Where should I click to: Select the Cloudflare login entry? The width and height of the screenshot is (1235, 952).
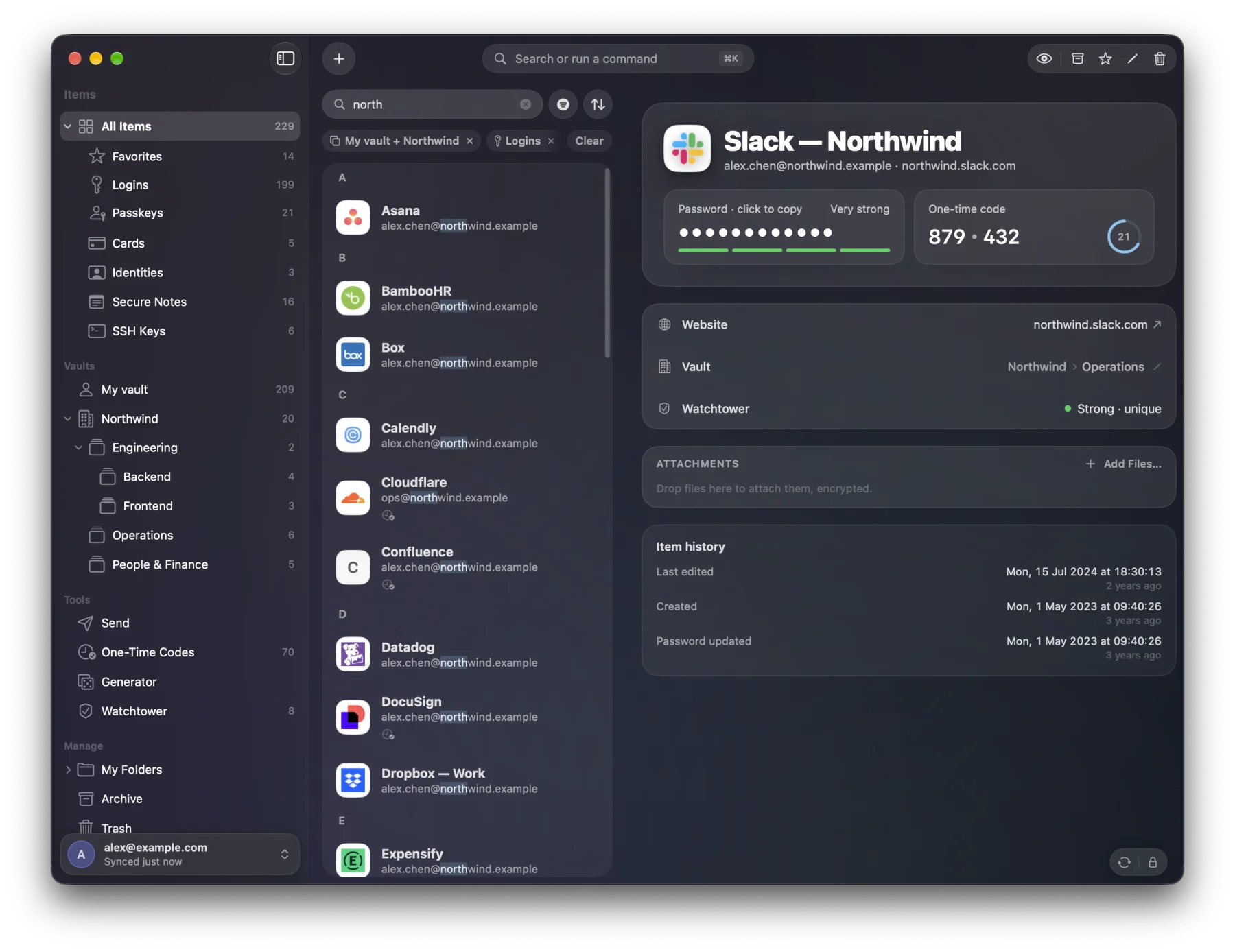[466, 498]
